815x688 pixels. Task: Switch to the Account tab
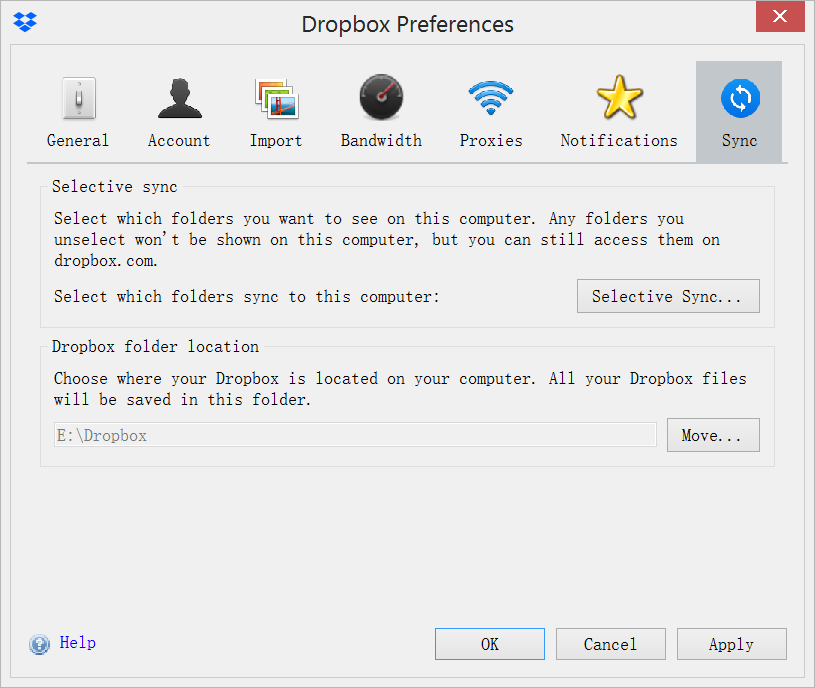point(179,111)
